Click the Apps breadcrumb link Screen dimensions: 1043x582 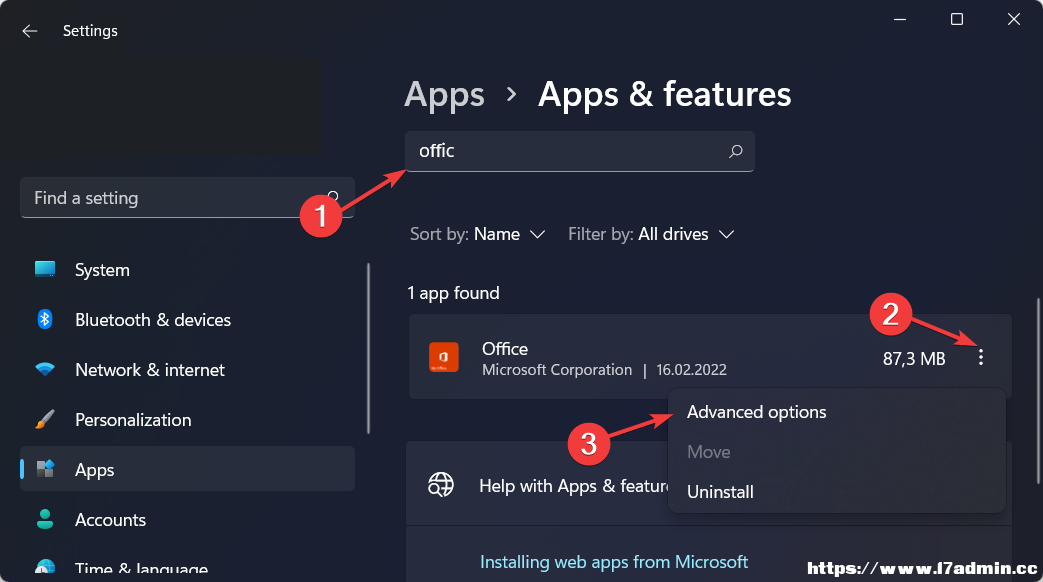pos(444,94)
